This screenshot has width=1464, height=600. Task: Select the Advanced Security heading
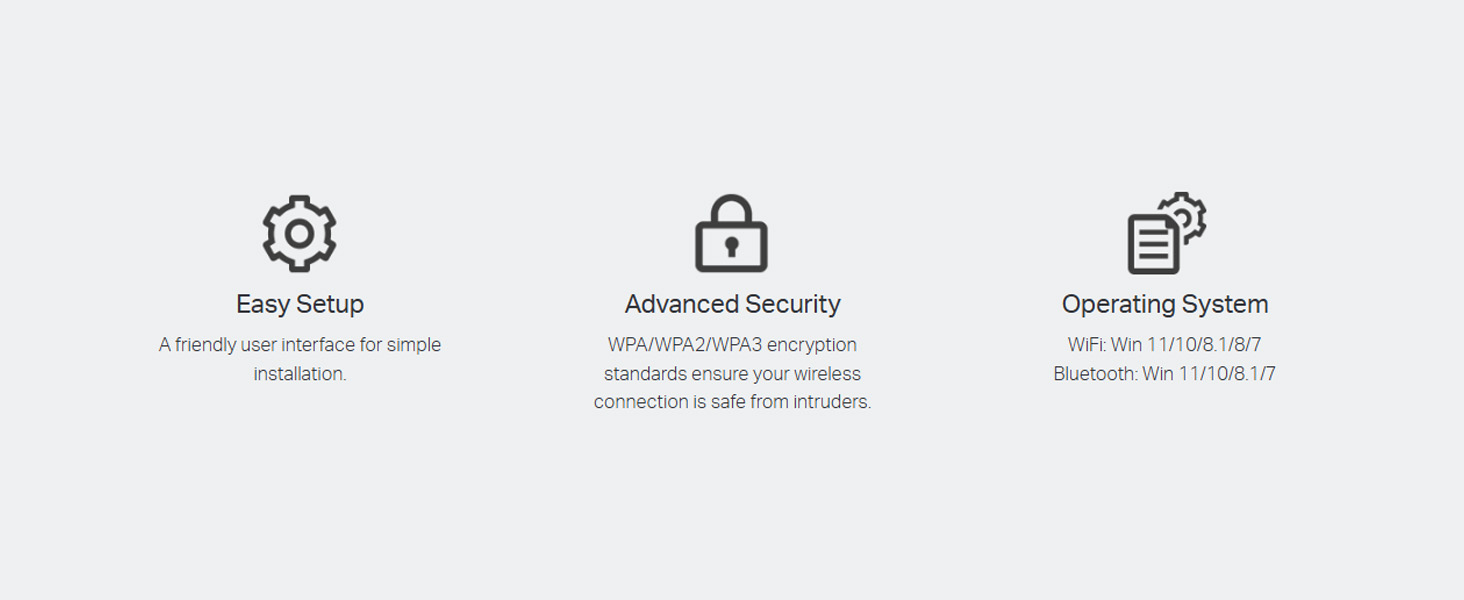tap(732, 304)
